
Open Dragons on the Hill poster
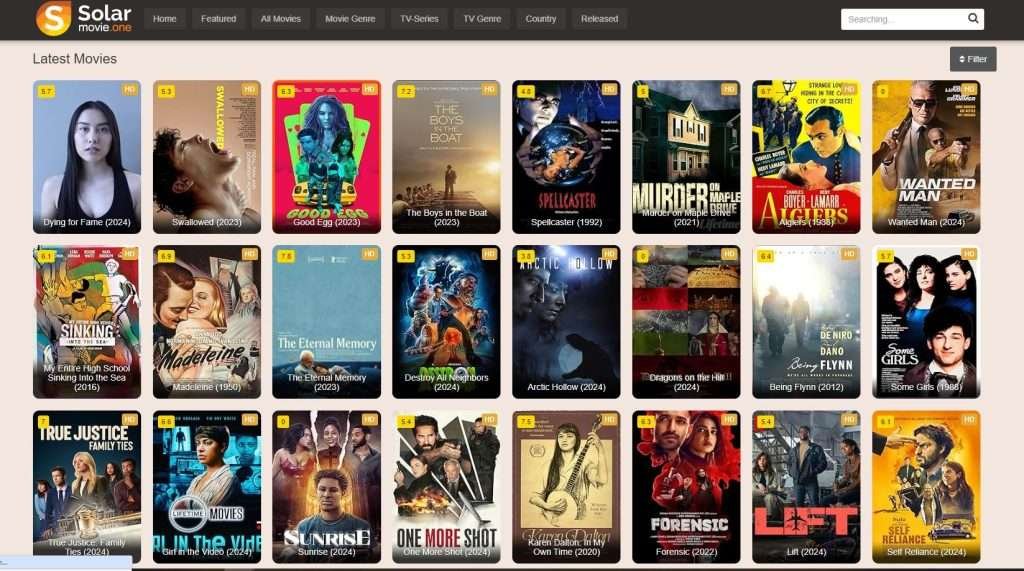pyautogui.click(x=686, y=321)
